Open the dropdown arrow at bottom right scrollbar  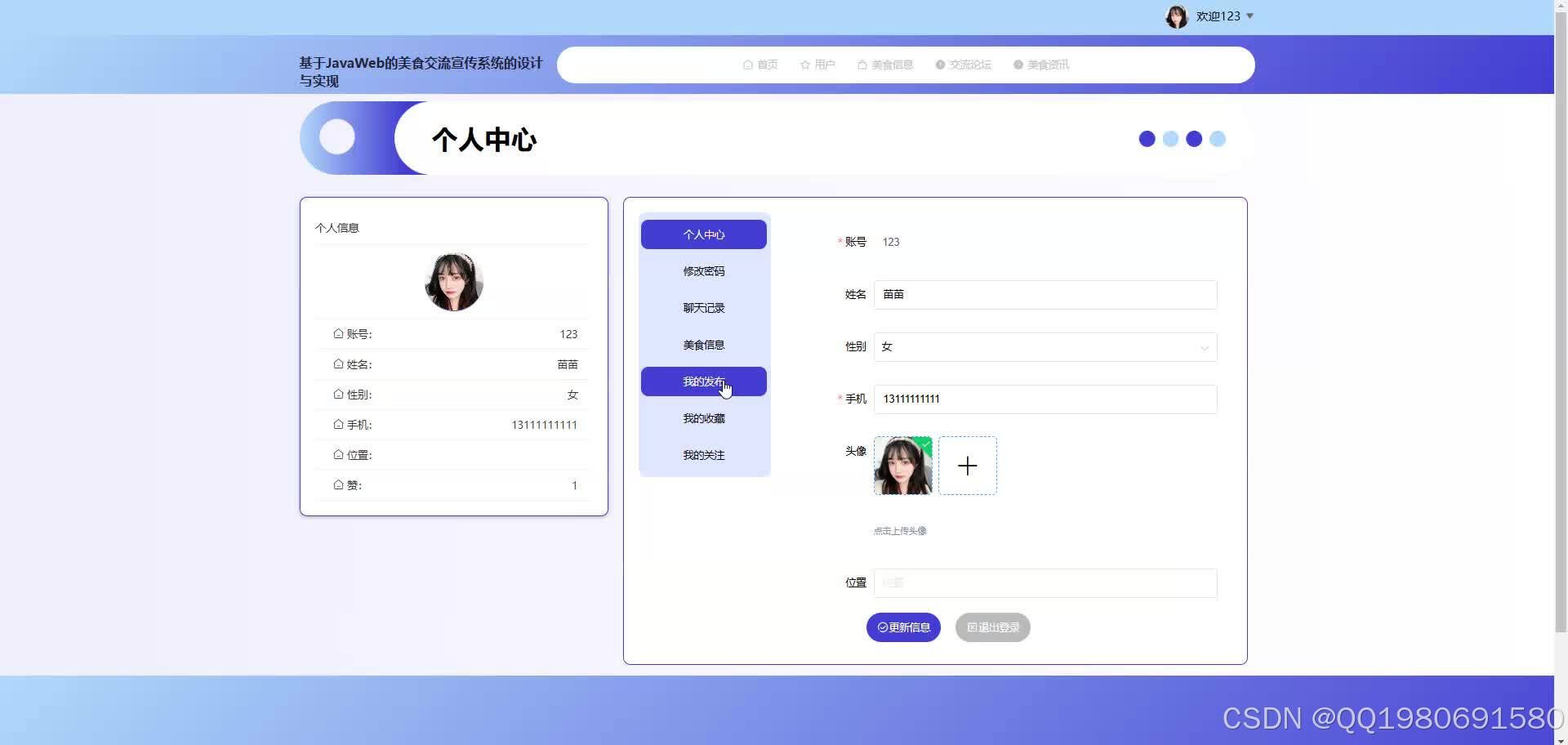pos(1561,738)
